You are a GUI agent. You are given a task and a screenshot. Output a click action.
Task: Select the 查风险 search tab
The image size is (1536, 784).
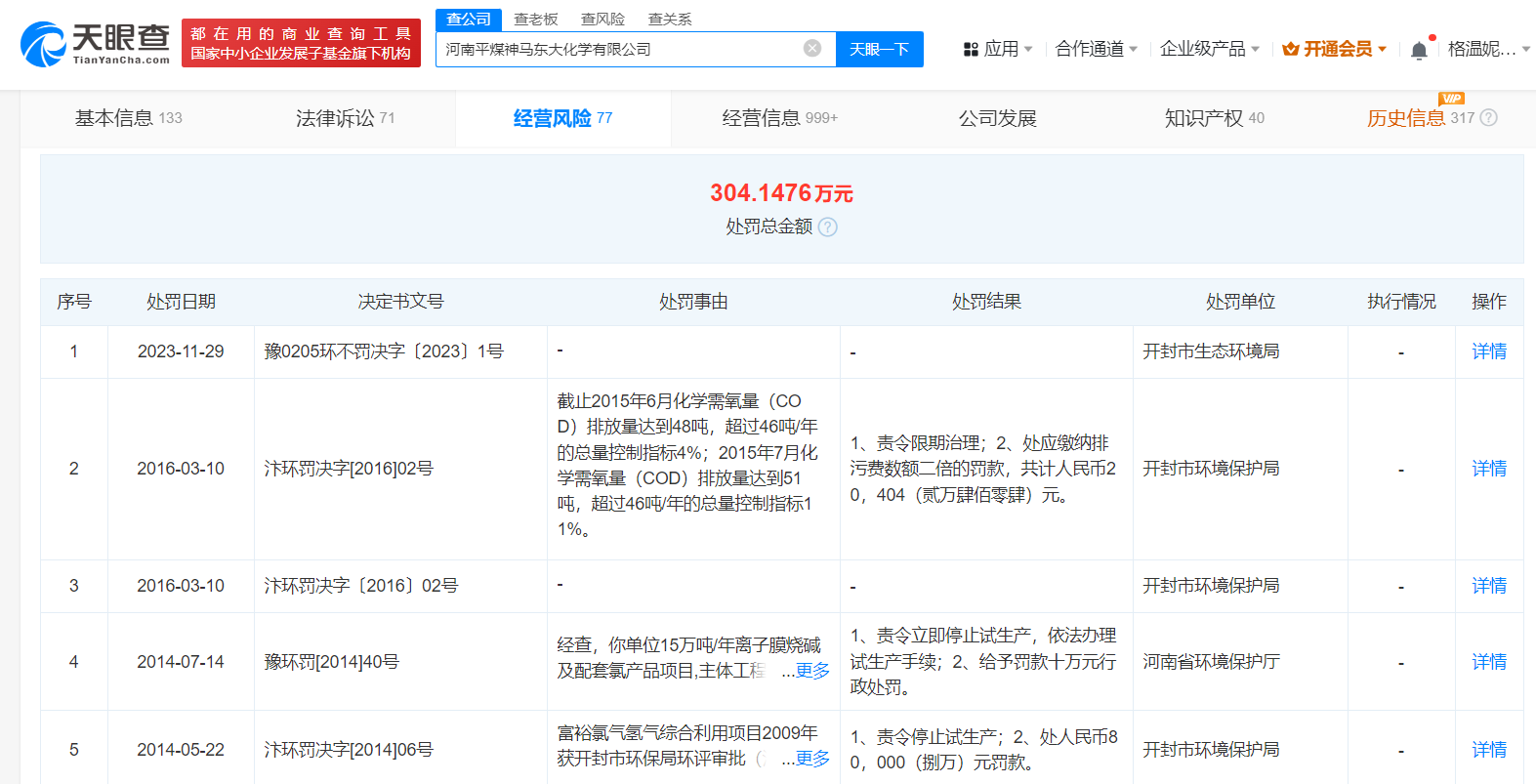point(602,20)
